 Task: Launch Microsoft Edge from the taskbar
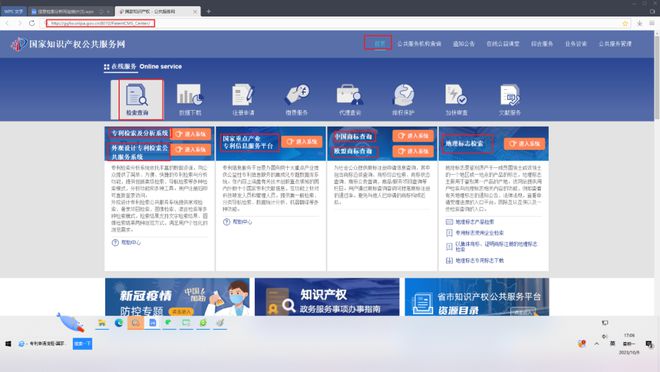(119, 323)
